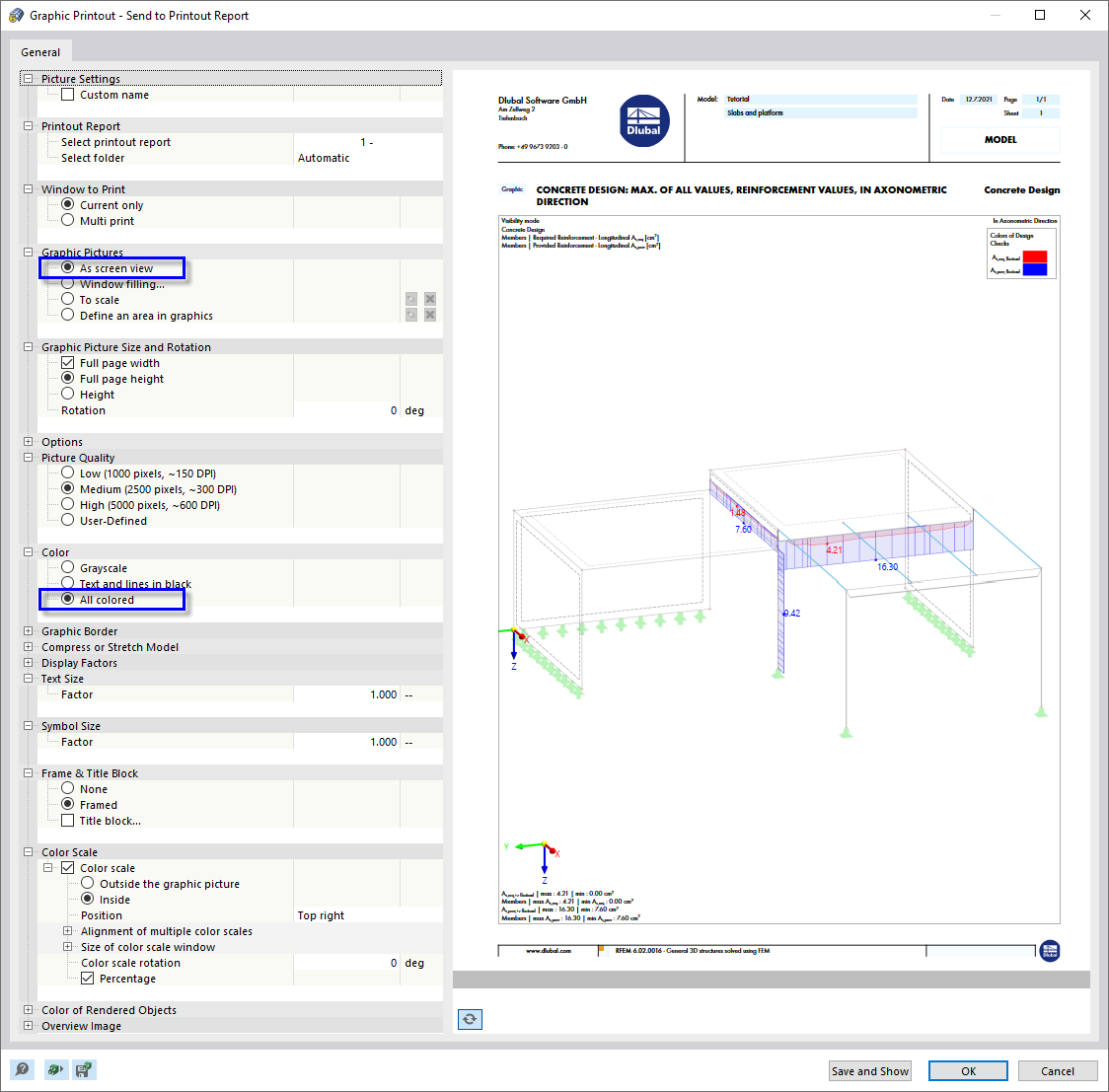The width and height of the screenshot is (1109, 1092).
Task: Expand the Display Factors section
Action: (x=29, y=663)
